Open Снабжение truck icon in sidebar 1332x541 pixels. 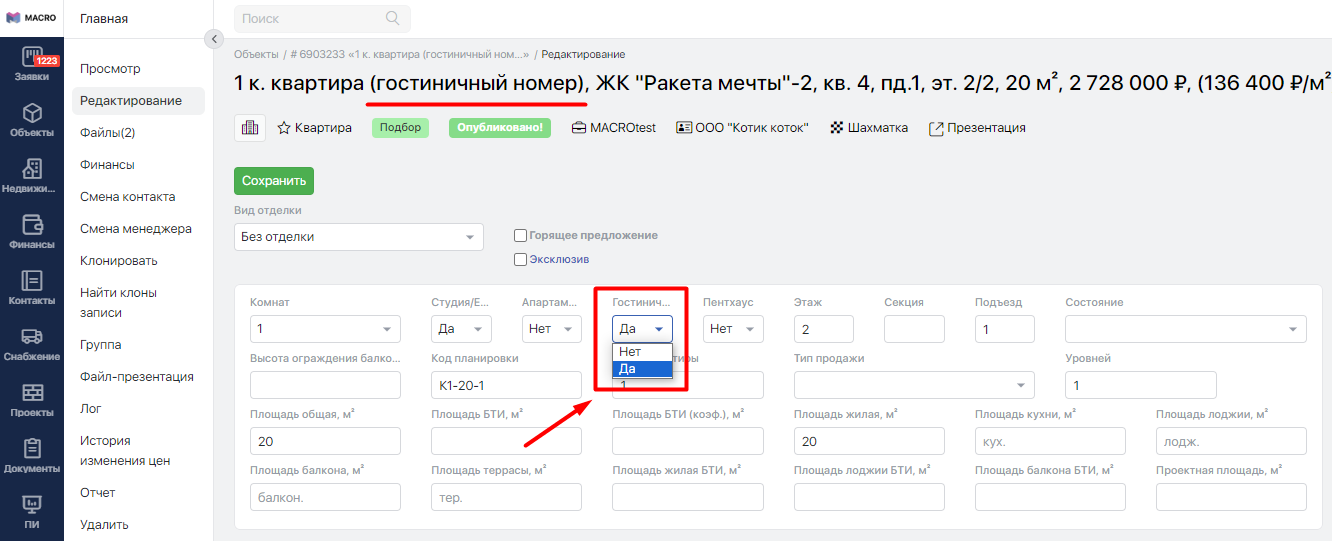[31, 343]
